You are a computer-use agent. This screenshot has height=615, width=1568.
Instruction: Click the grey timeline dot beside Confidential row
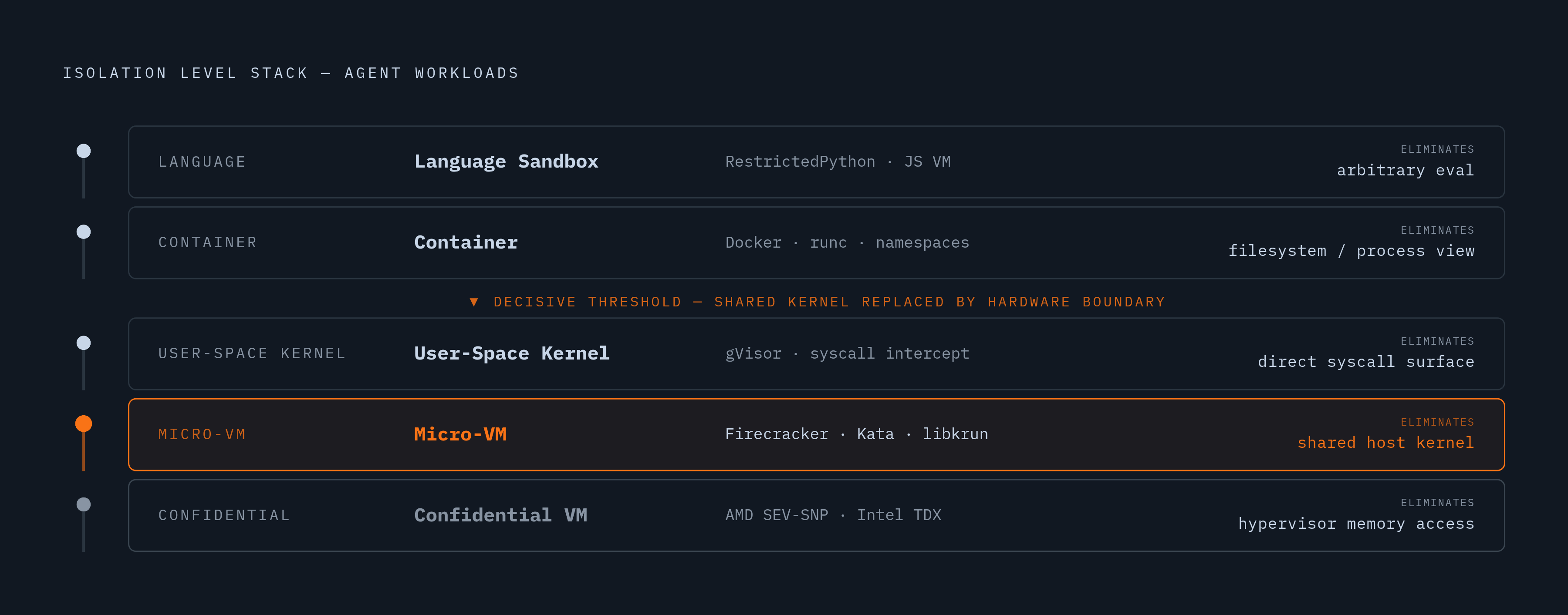coord(83,504)
